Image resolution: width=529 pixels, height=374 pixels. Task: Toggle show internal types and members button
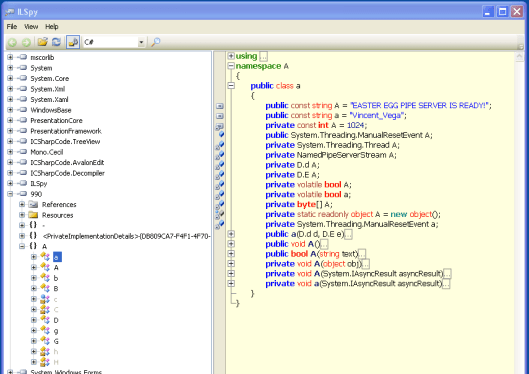[x=73, y=42]
